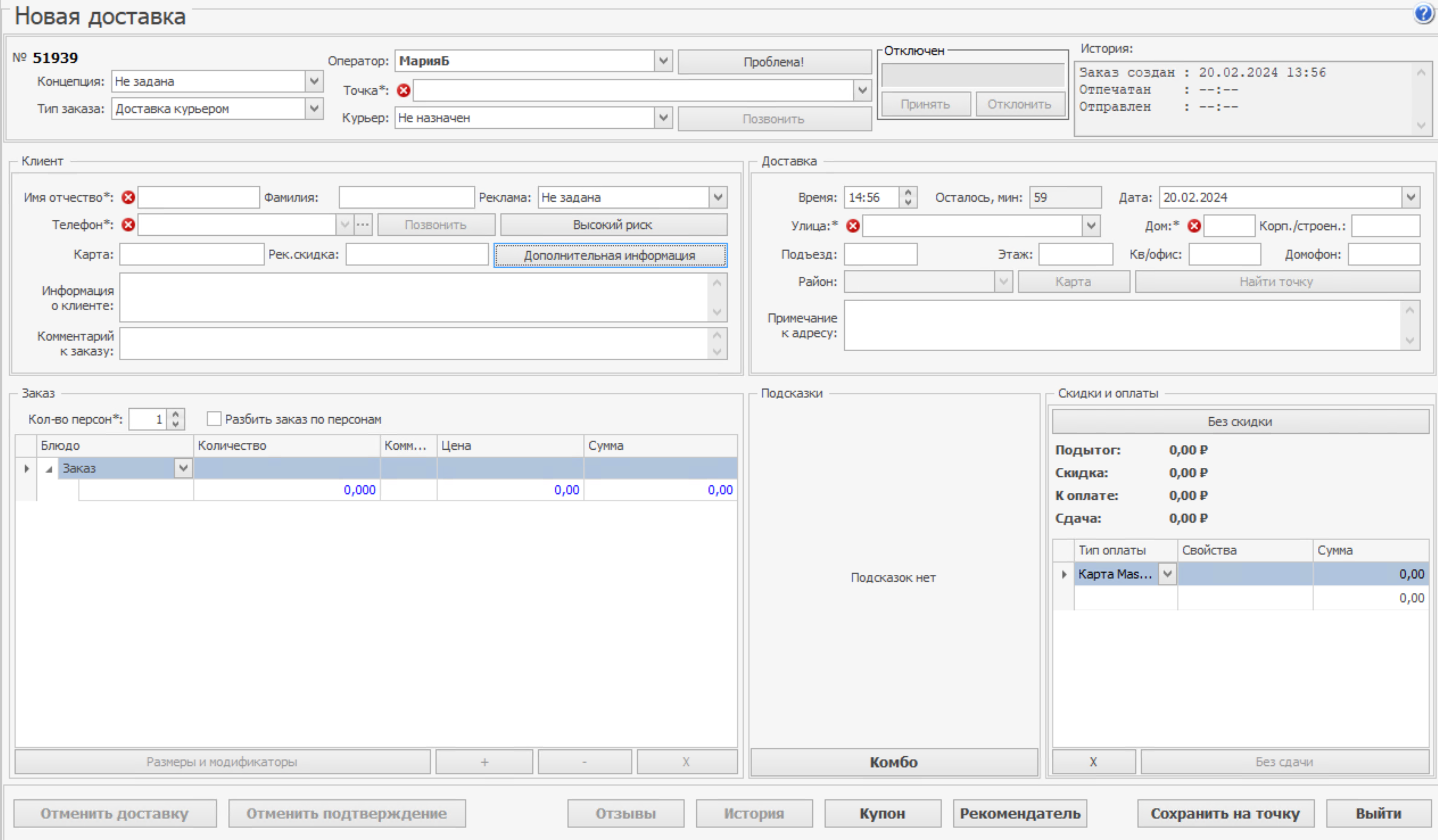This screenshot has height=840, width=1438.
Task: Open the Курьер dropdown
Action: click(x=663, y=117)
